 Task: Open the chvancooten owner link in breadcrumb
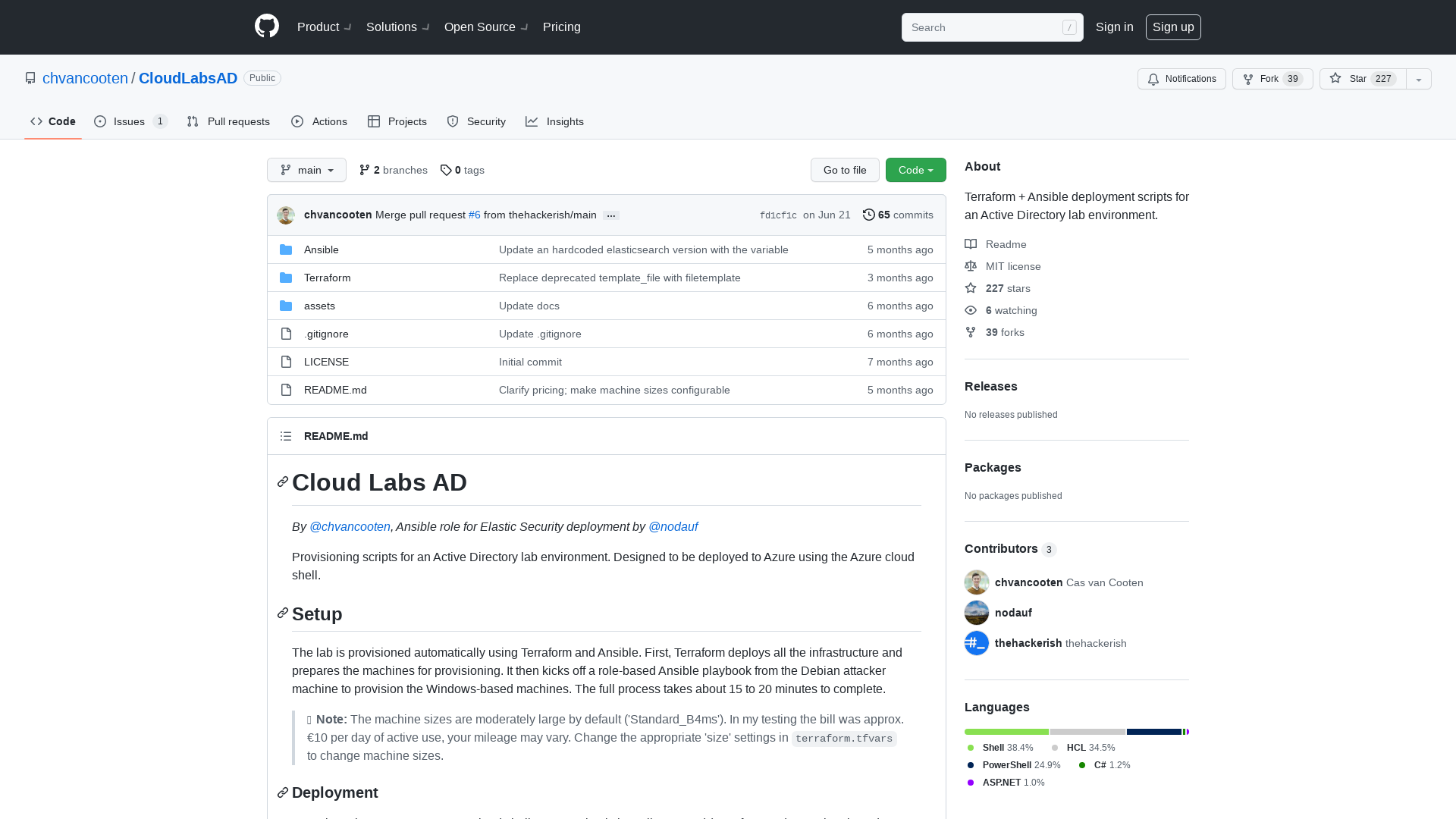tap(85, 78)
